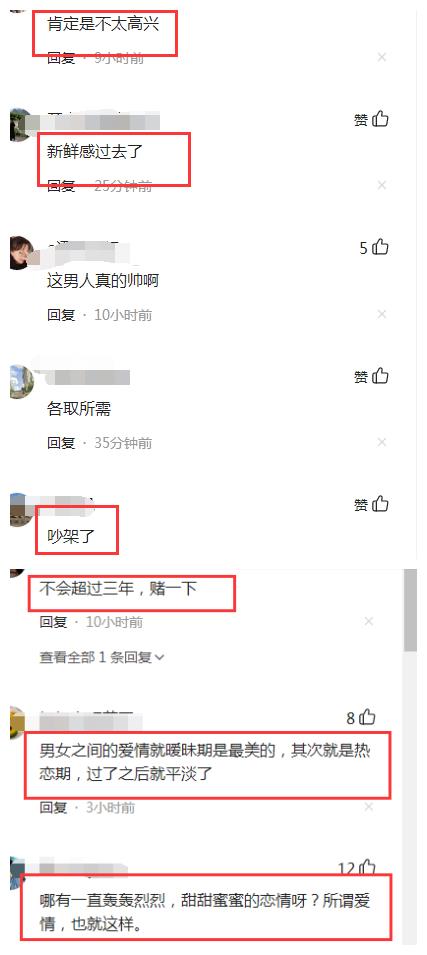Screen dimensions: 427x955
Task: Dismiss the '不会超过三年' comment with X
Action: (x=369, y=622)
